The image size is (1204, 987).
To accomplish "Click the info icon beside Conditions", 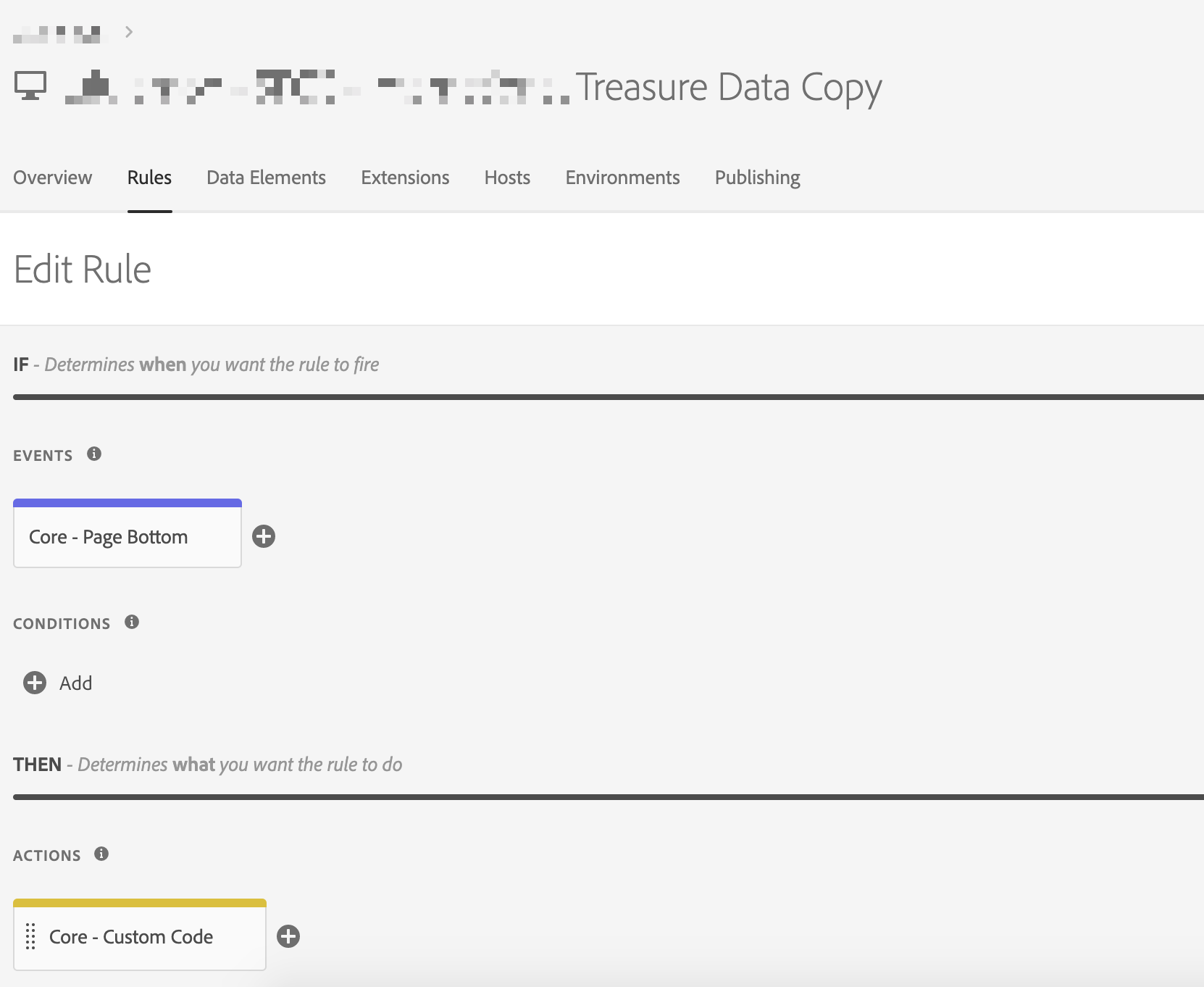I will pos(132,622).
